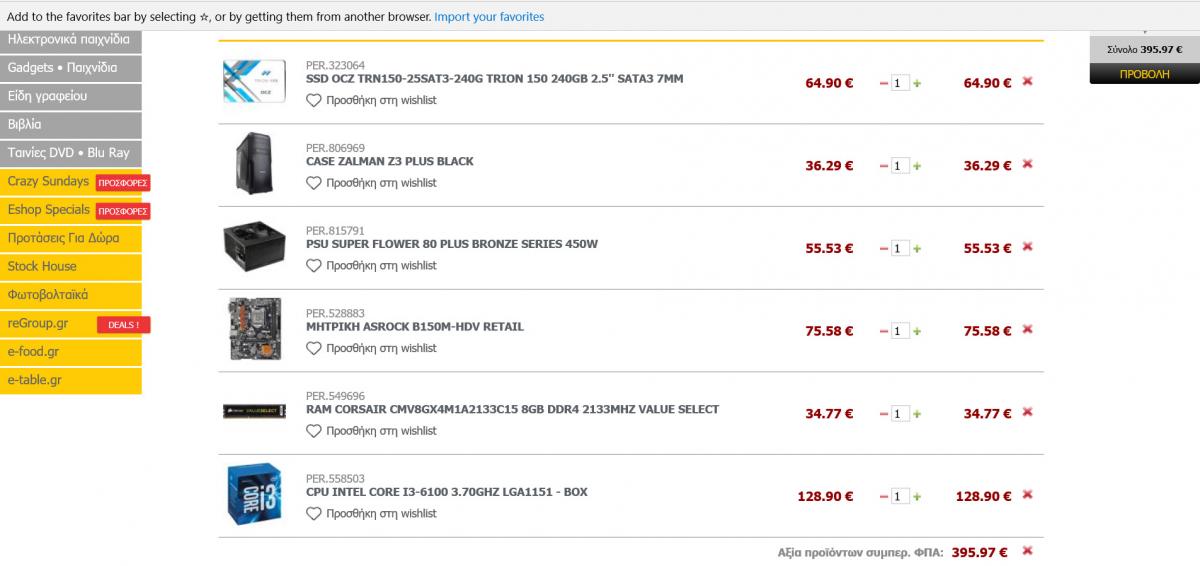Open ASRock B150M-HDV motherboard product title
Screen dimensions: 1200x566
tap(415, 327)
